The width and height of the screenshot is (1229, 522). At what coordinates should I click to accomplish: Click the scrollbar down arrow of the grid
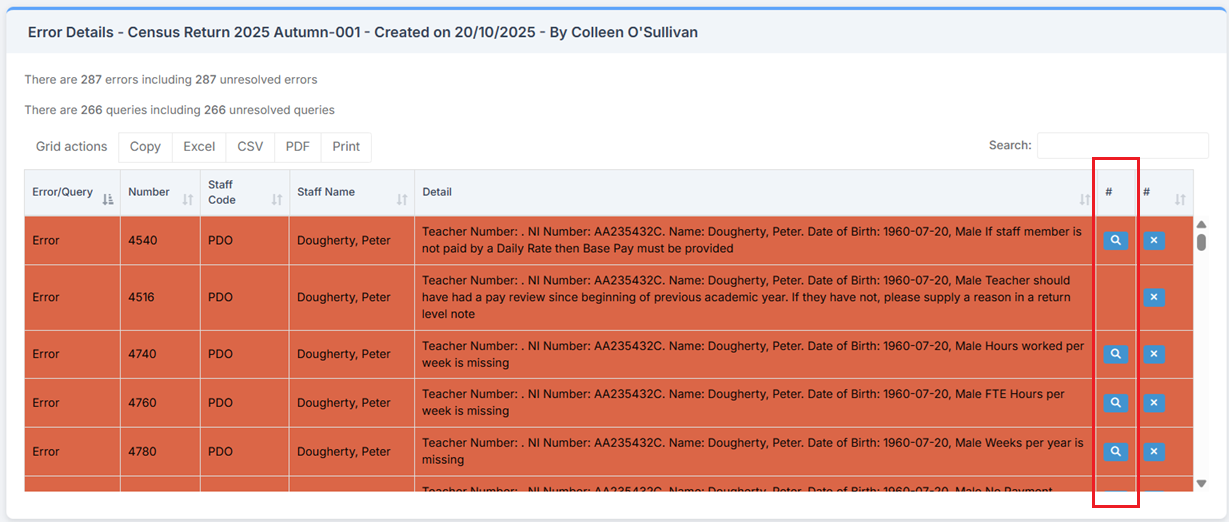(1201, 484)
